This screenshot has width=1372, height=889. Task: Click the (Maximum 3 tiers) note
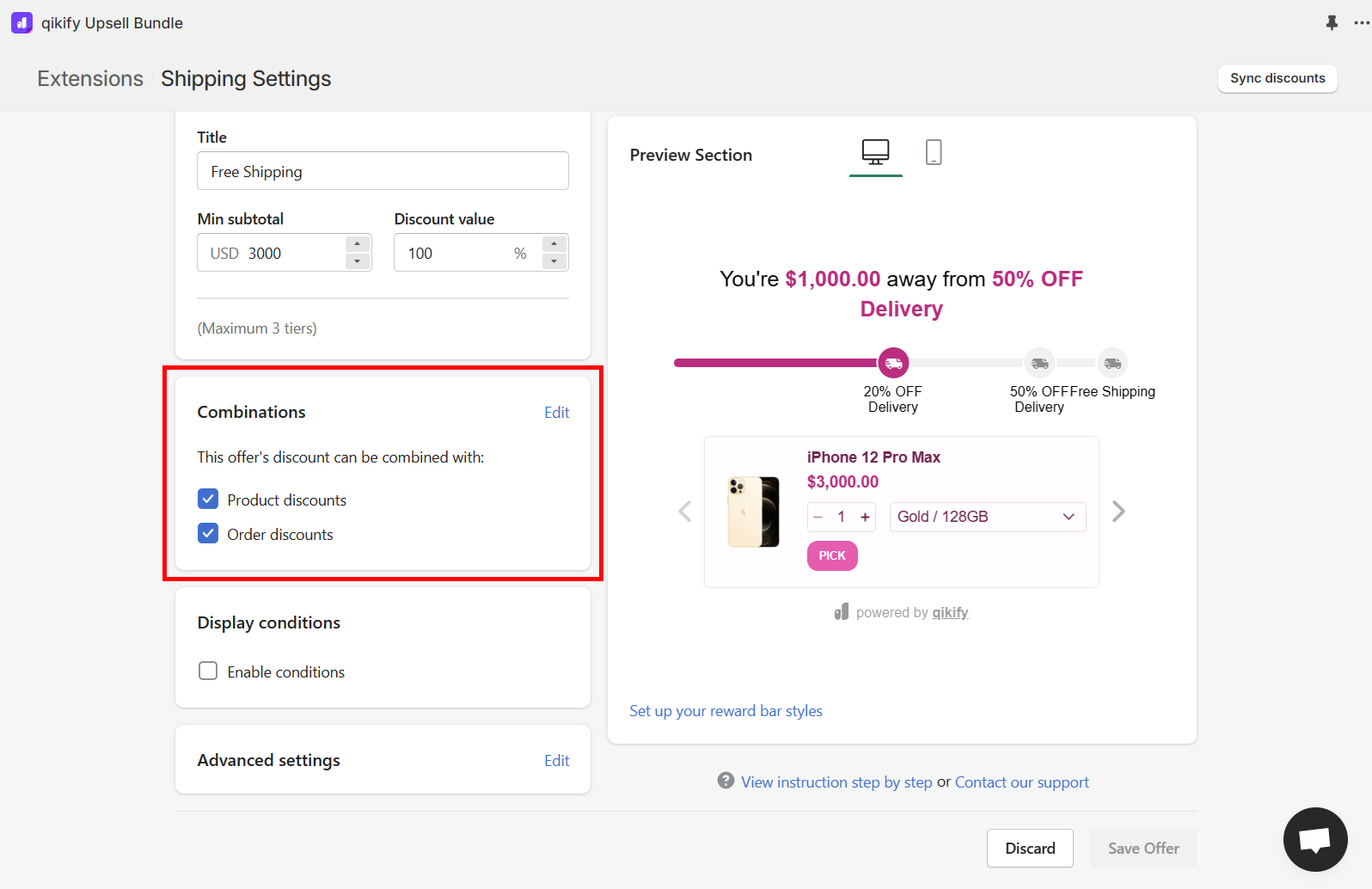tap(257, 328)
